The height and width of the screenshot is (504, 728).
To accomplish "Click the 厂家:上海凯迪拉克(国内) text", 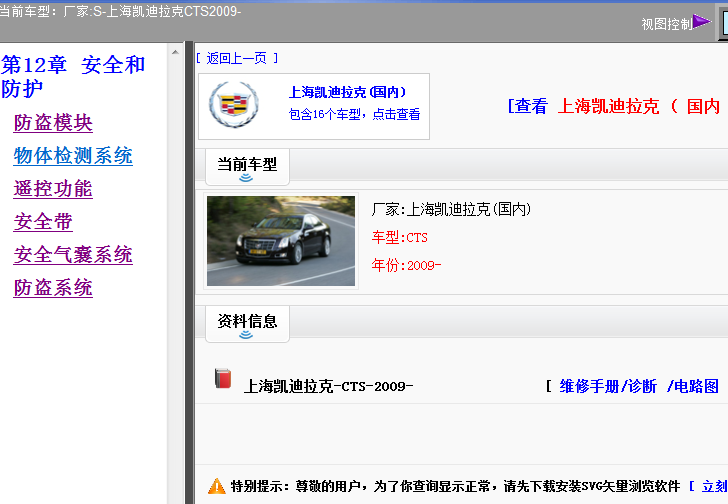I will (451, 209).
